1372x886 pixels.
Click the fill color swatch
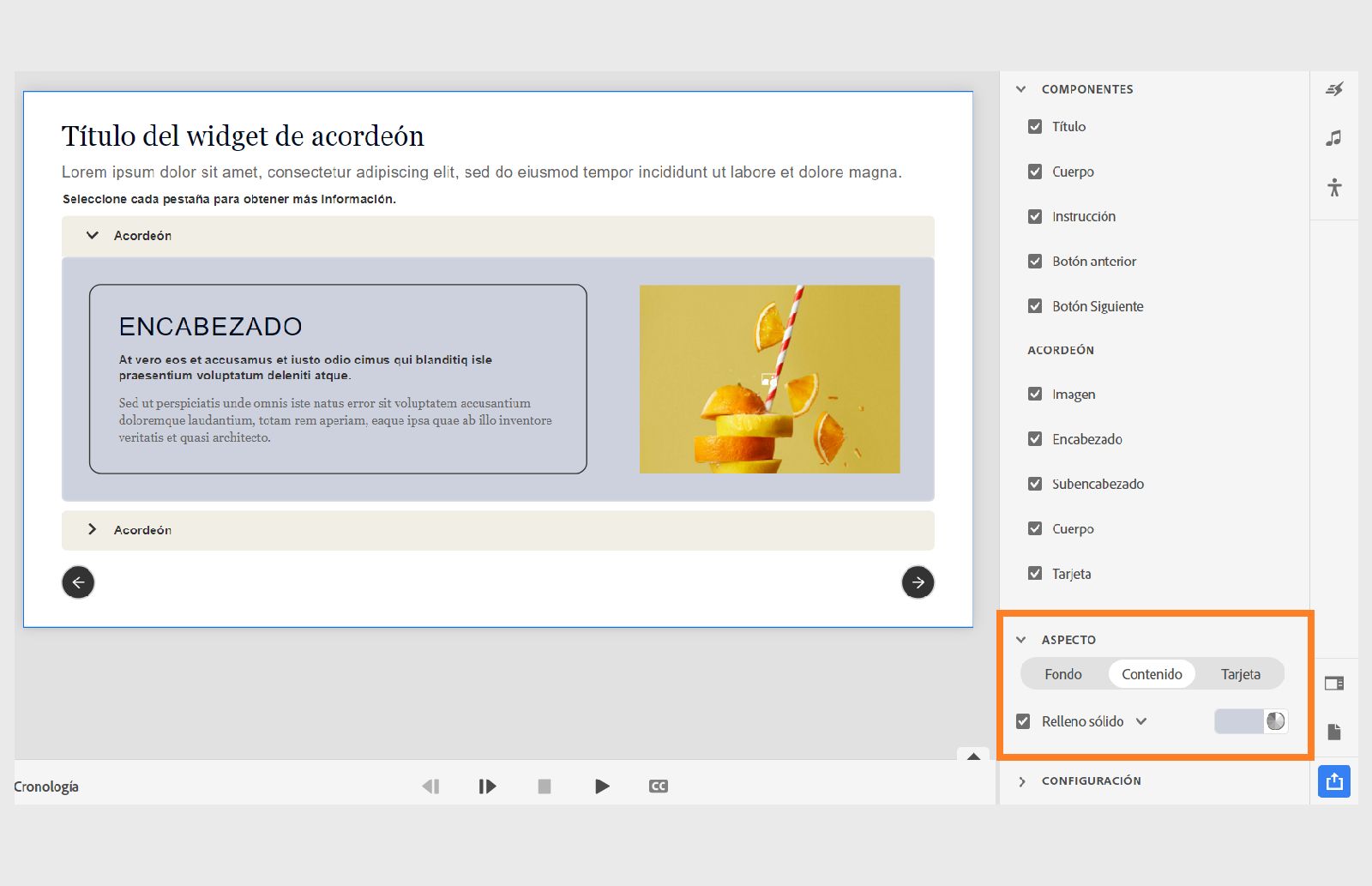click(1239, 721)
